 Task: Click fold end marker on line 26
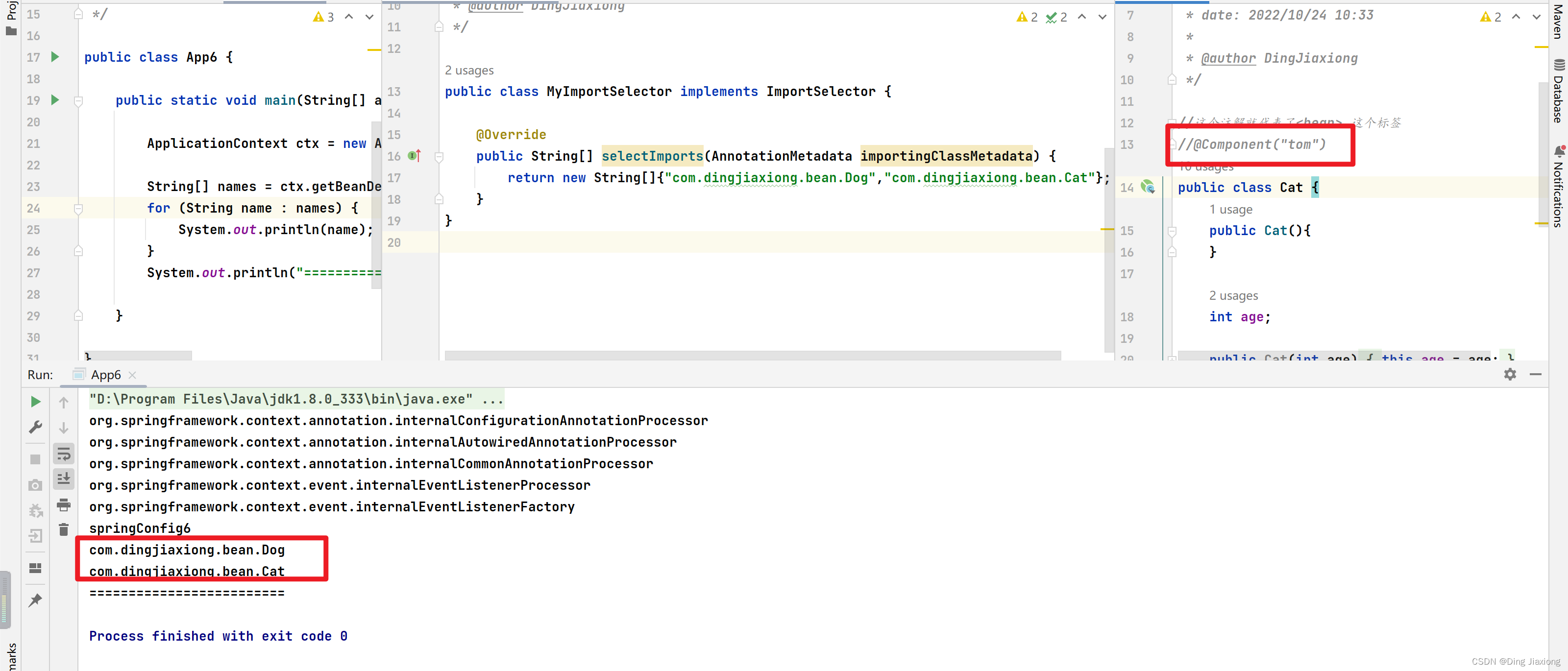point(78,251)
